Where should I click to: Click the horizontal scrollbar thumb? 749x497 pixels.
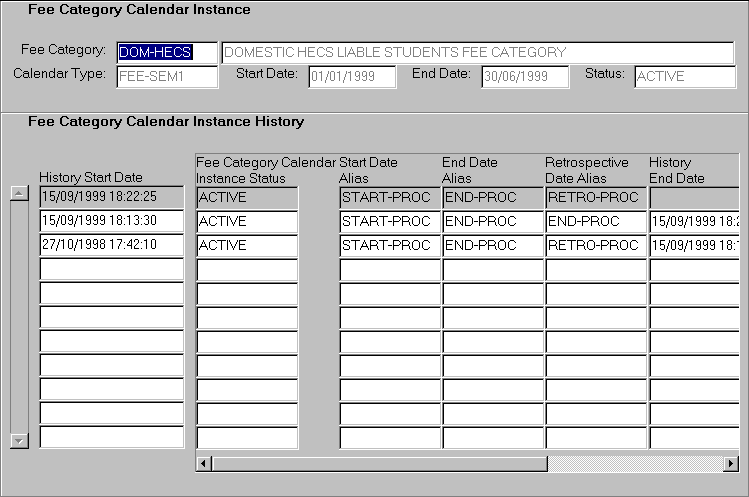(x=378, y=464)
